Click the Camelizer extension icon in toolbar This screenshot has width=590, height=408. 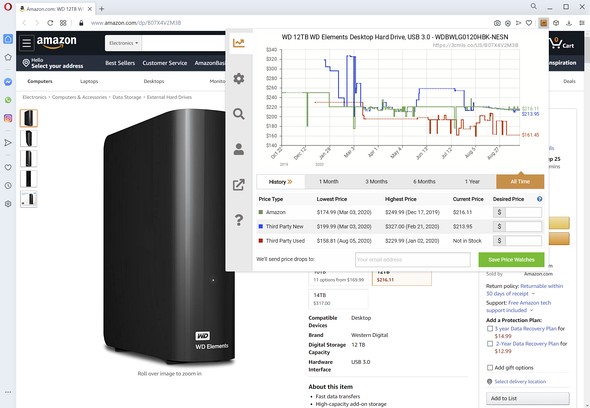click(x=543, y=23)
